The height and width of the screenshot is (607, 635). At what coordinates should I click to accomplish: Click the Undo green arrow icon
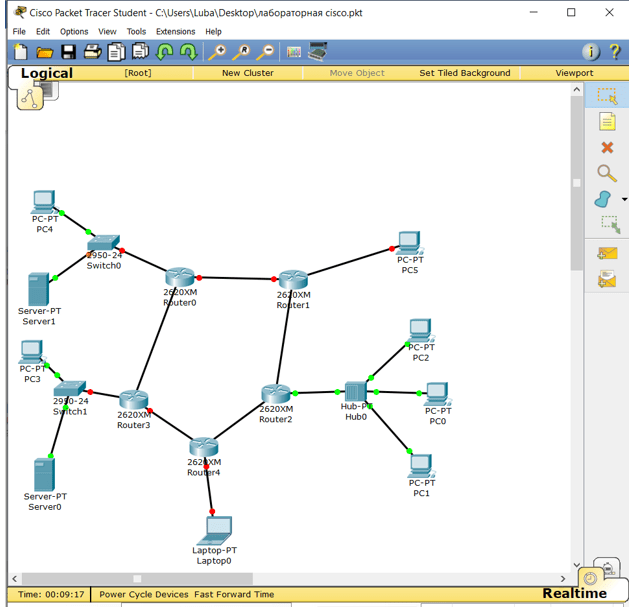[x=164, y=52]
